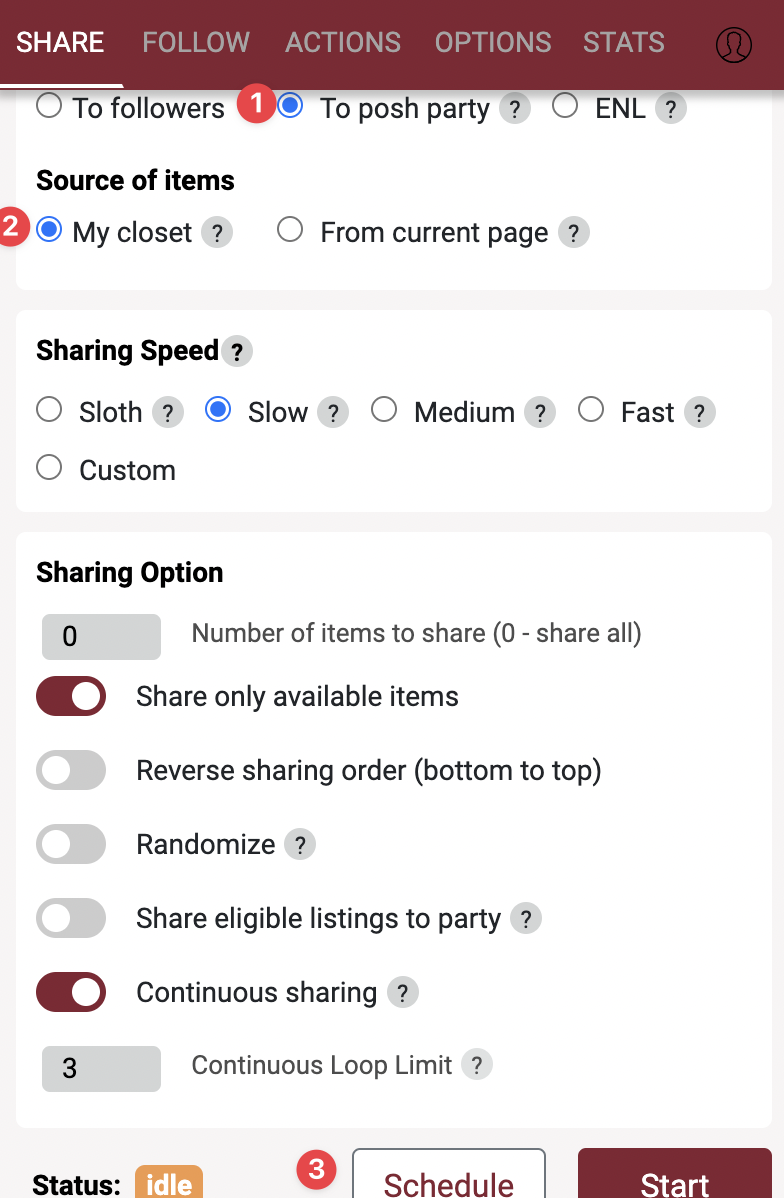Click the Number of items to share field
This screenshot has width=784, height=1198.
coord(101,637)
